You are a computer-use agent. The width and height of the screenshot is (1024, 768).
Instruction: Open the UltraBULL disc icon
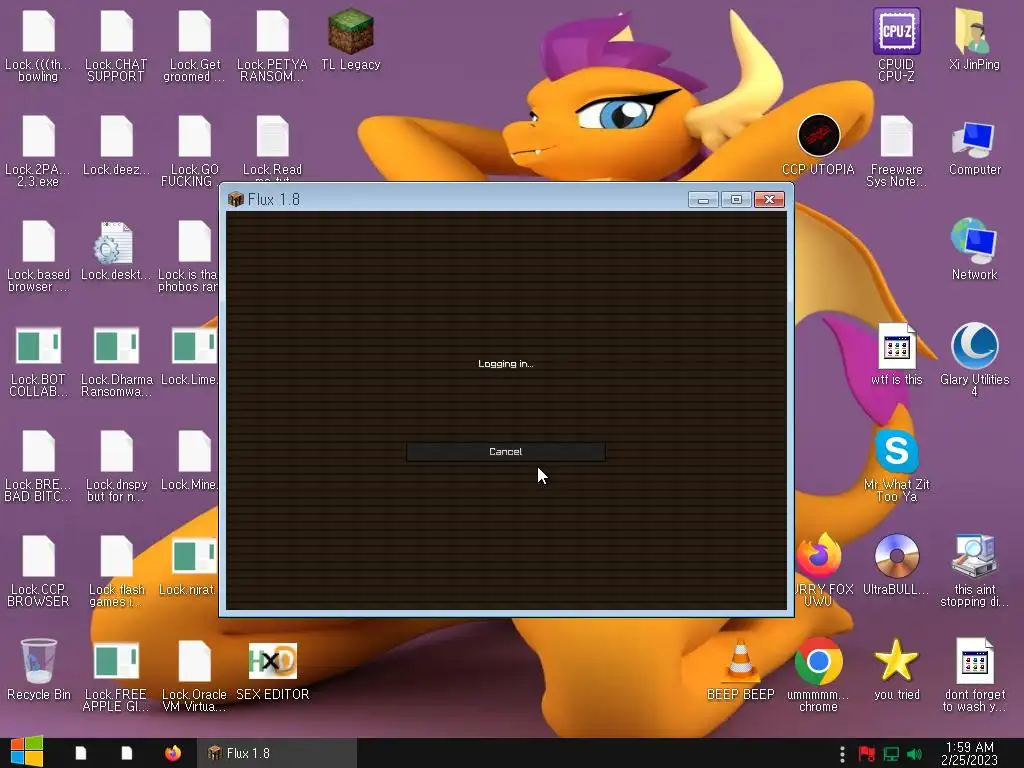click(896, 565)
